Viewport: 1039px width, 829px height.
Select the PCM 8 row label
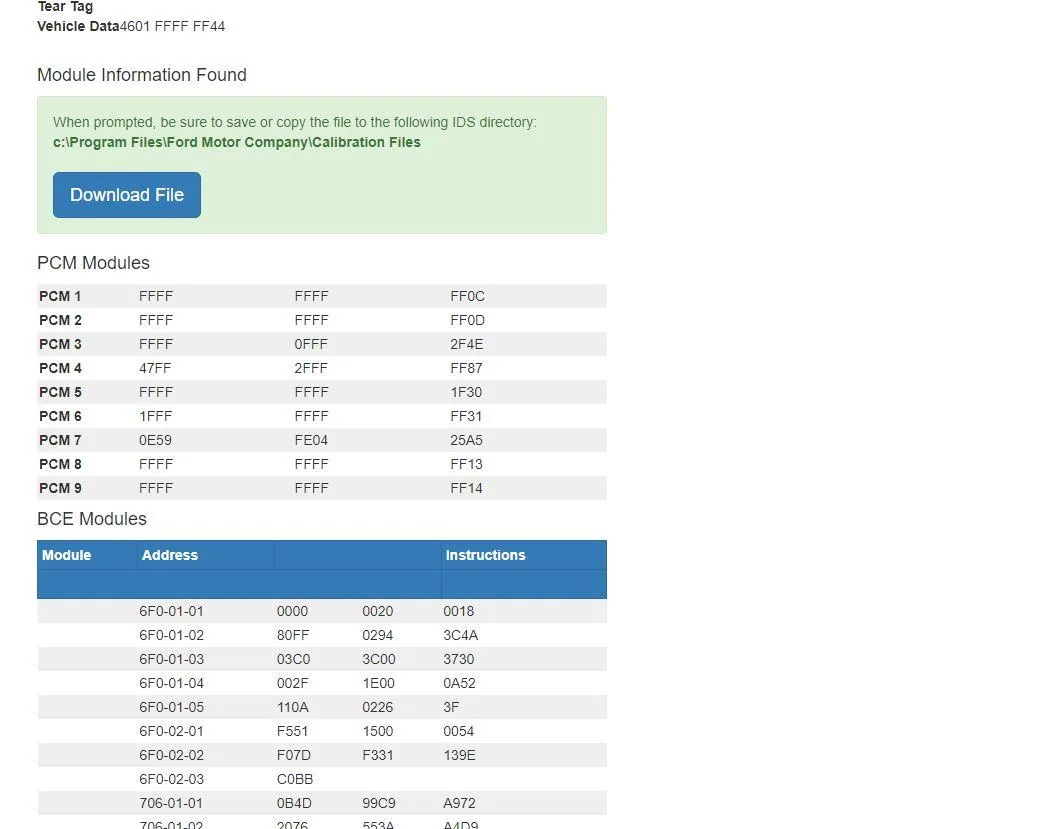click(x=60, y=464)
